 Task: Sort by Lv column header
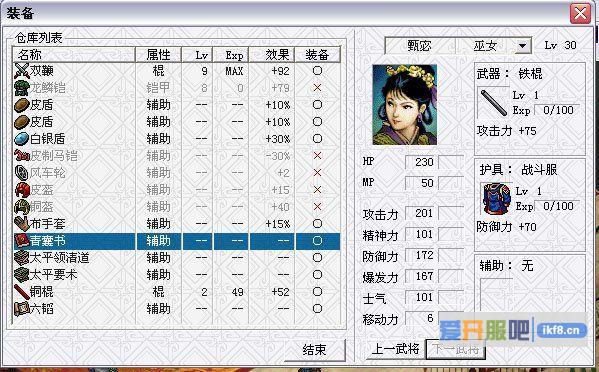coord(197,55)
